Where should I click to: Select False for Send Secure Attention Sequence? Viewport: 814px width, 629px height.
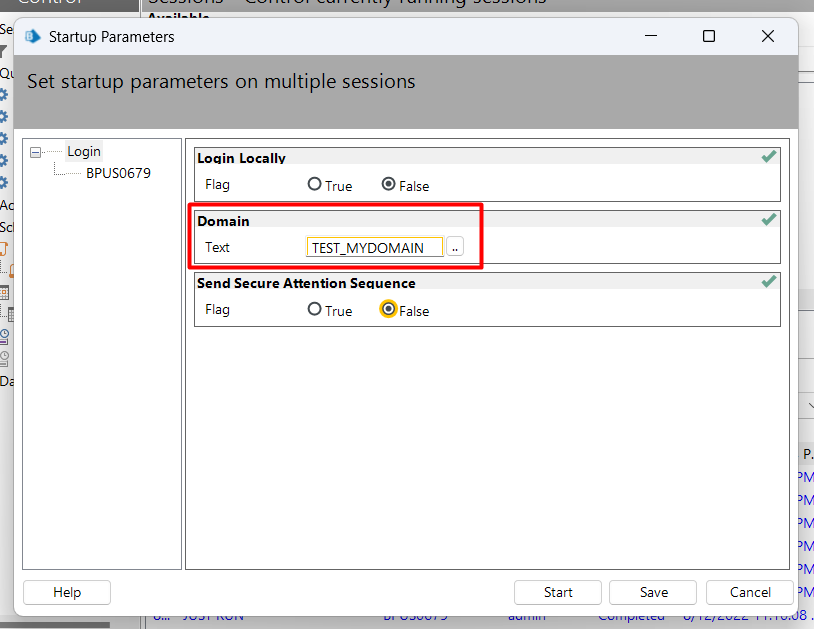pos(388,309)
